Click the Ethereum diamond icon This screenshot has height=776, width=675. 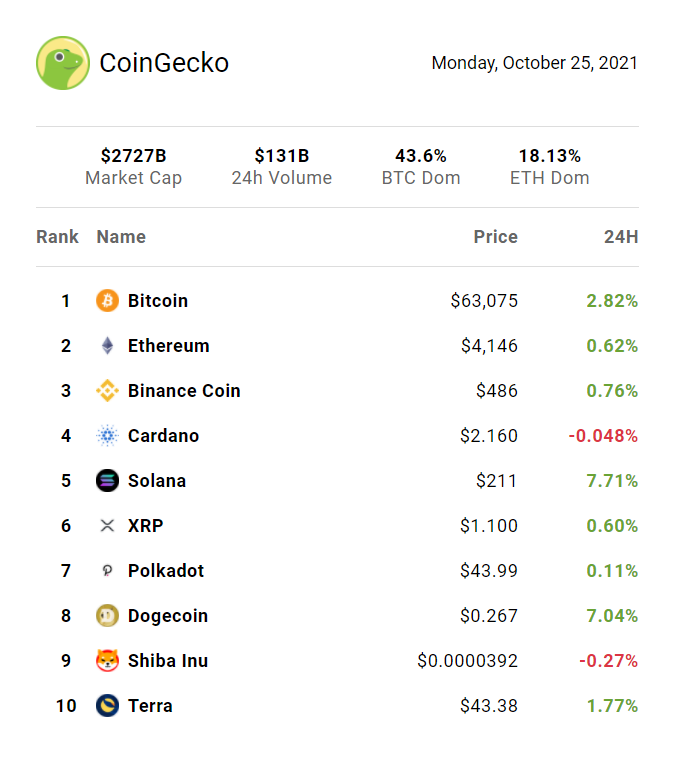point(107,346)
